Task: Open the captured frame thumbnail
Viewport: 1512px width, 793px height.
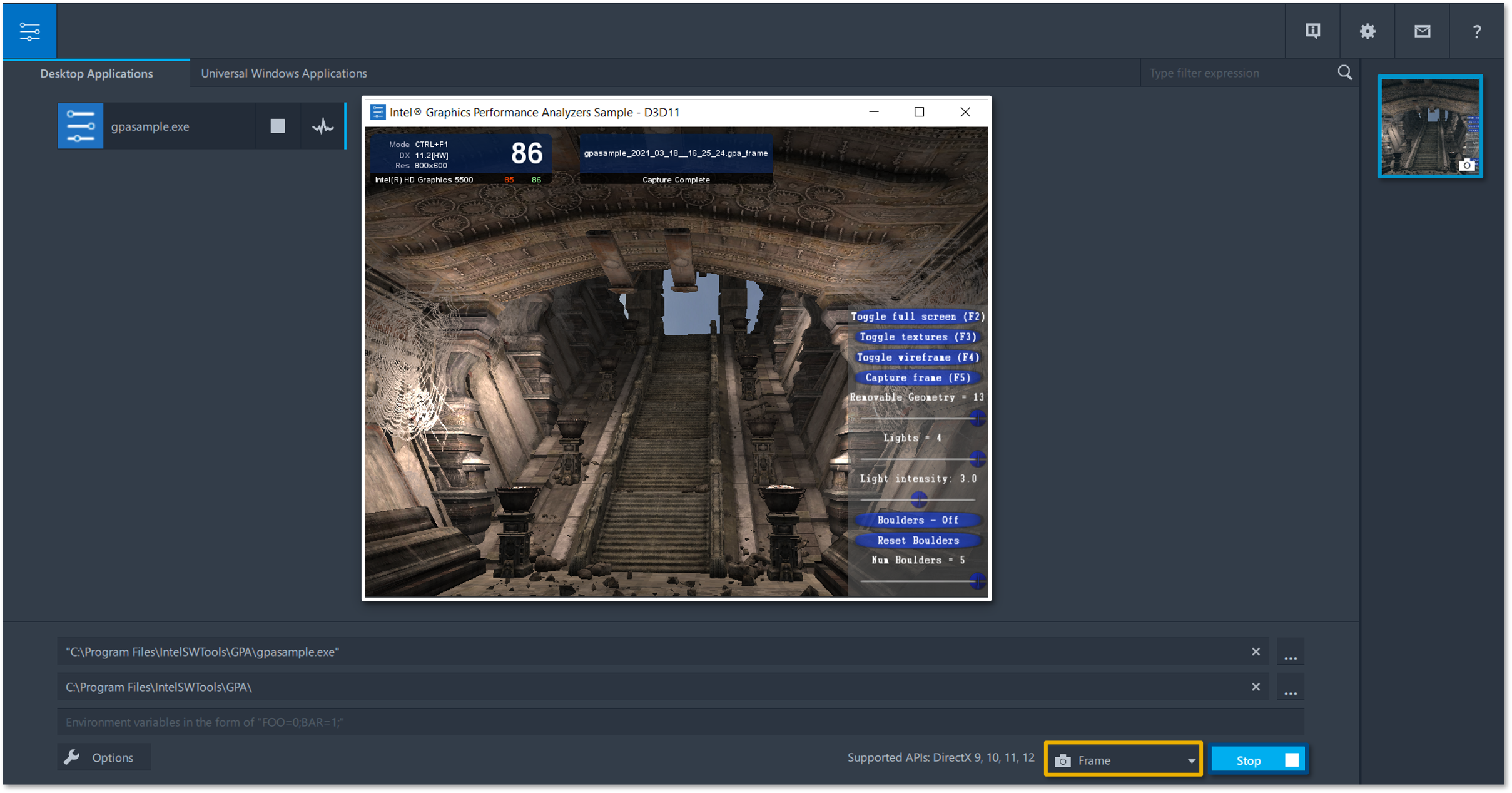Action: (1429, 126)
